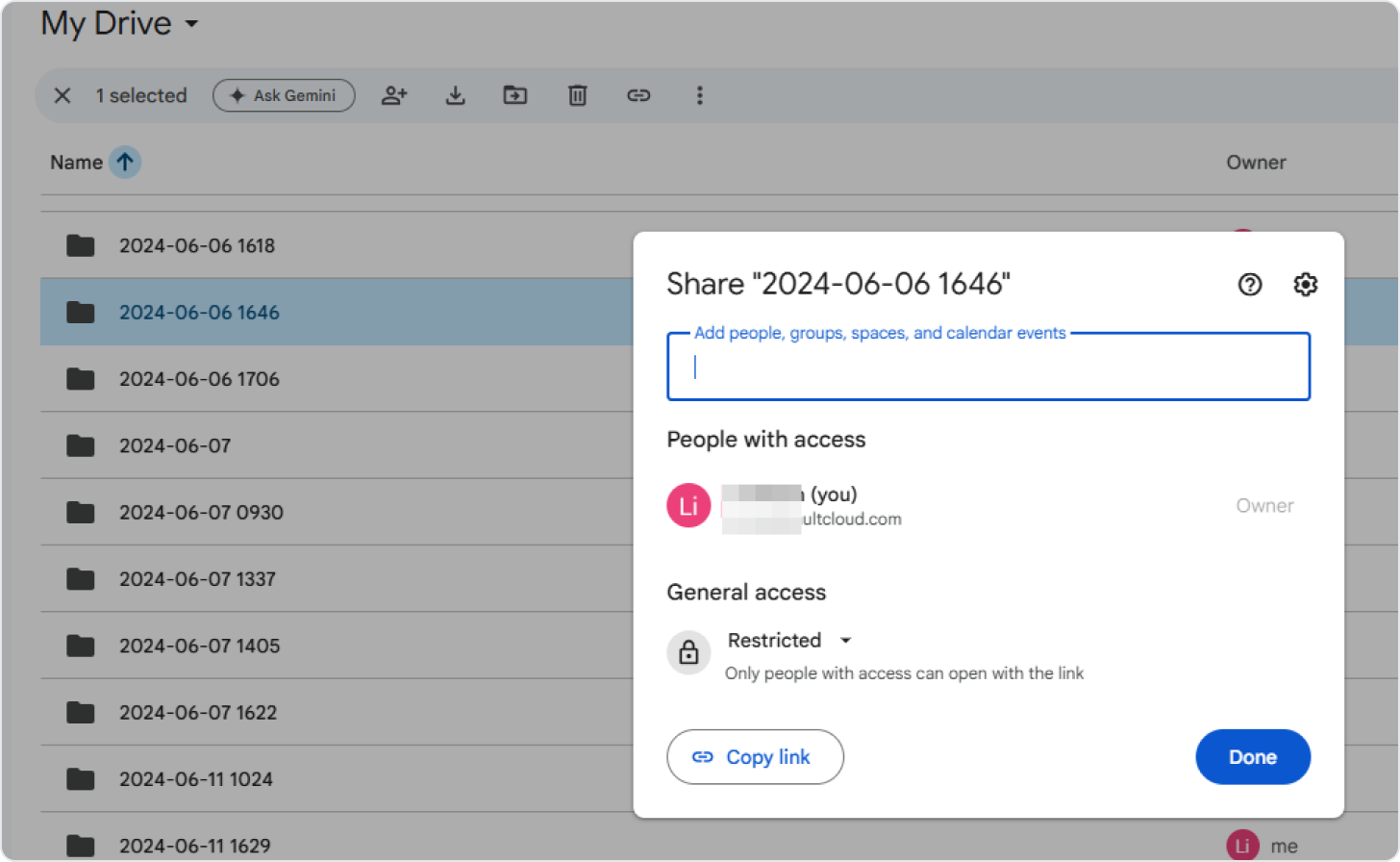
Task: Open share via add-person toolbar icon
Action: pyautogui.click(x=394, y=95)
